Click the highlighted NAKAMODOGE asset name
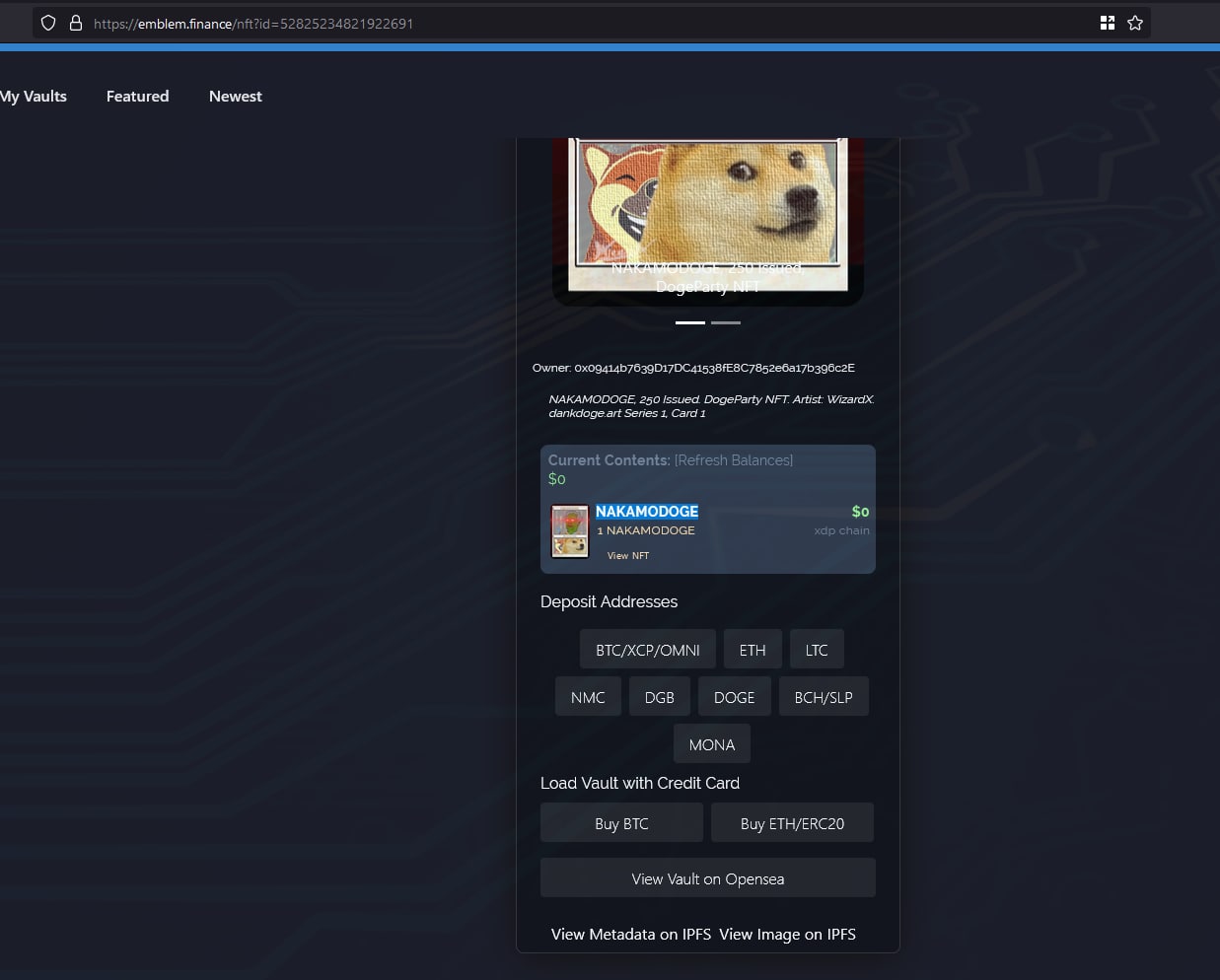 [647, 511]
